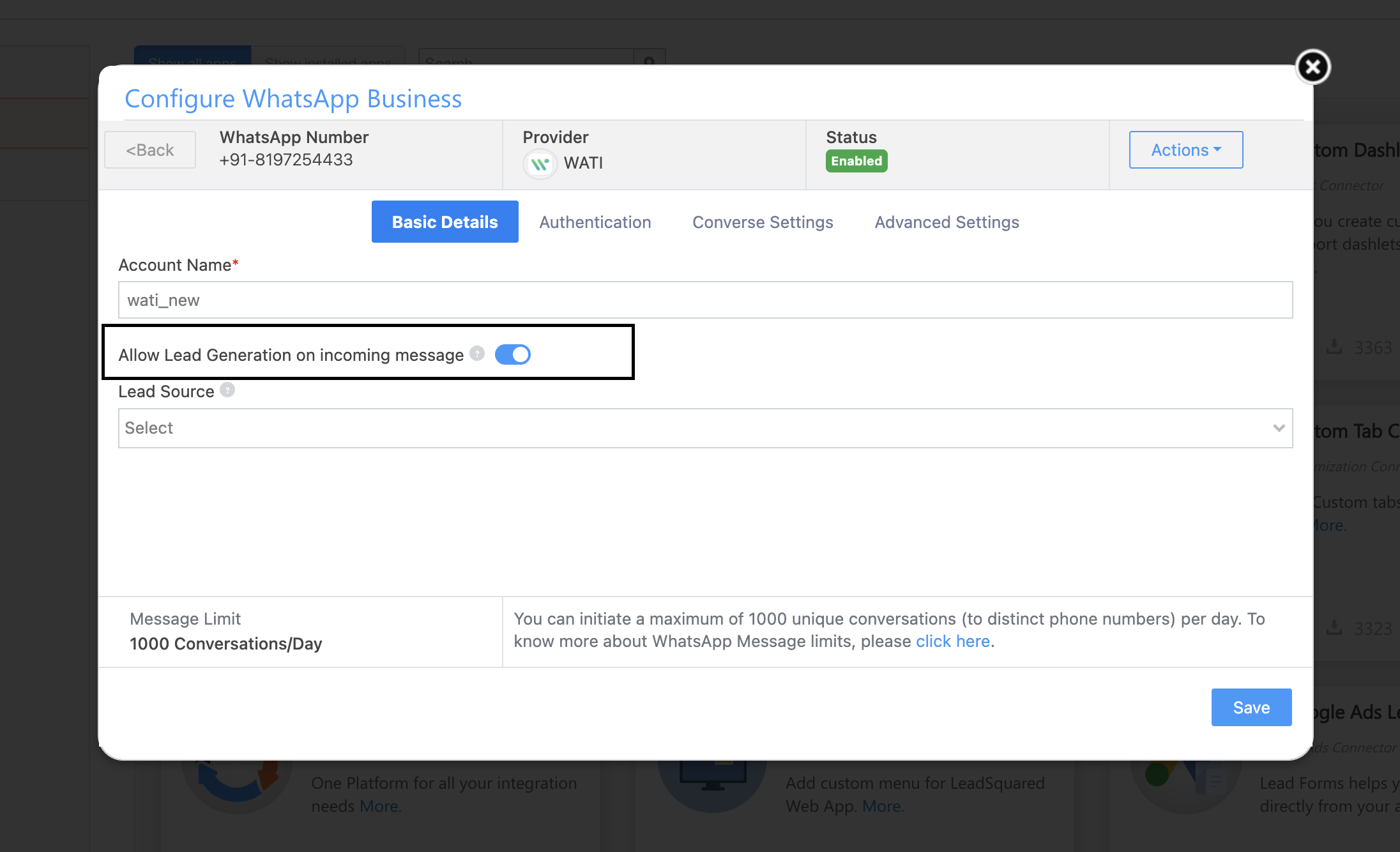Open the 'click here' message limits link
Image resolution: width=1400 pixels, height=852 pixels.
(x=952, y=641)
